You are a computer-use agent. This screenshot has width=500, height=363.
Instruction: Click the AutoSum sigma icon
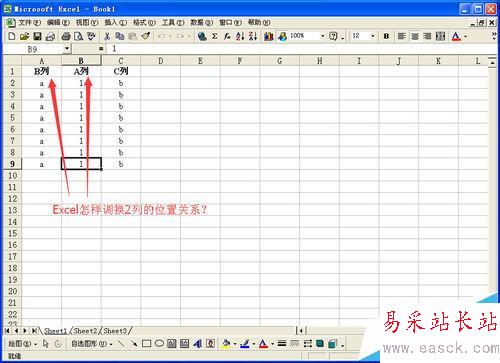click(x=215, y=36)
